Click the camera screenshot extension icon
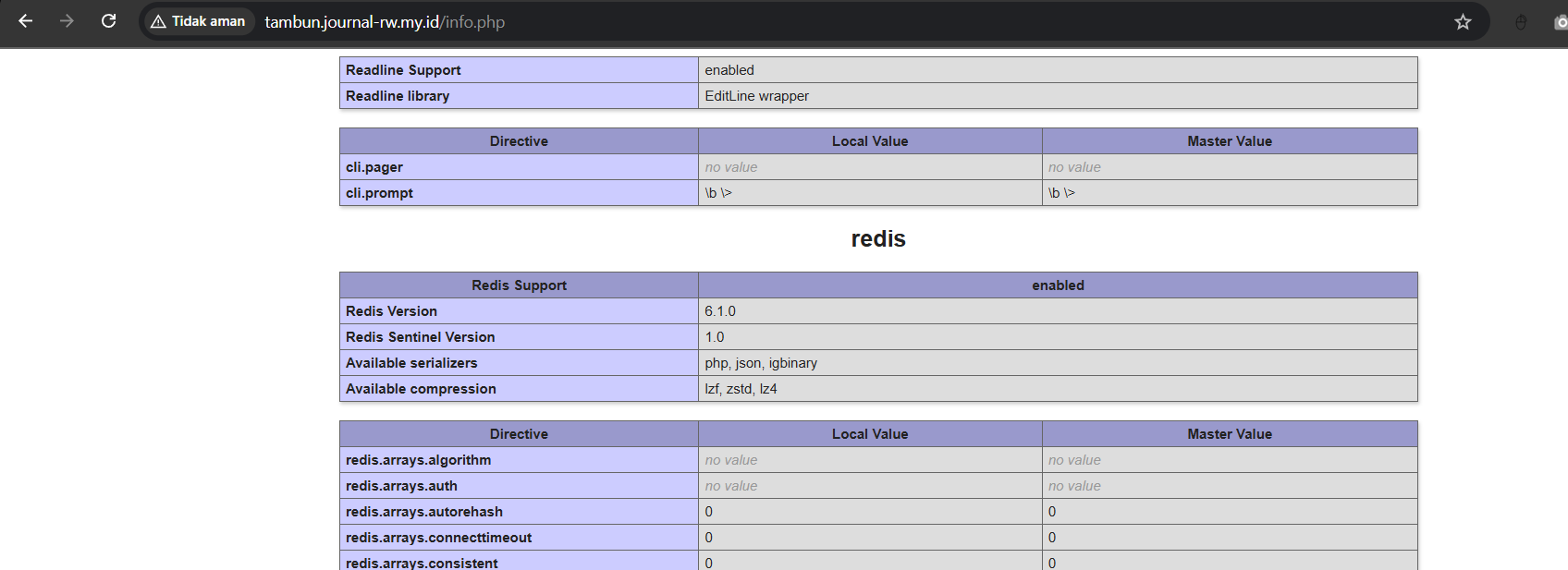This screenshot has height=570, width=1568. pos(1561,22)
